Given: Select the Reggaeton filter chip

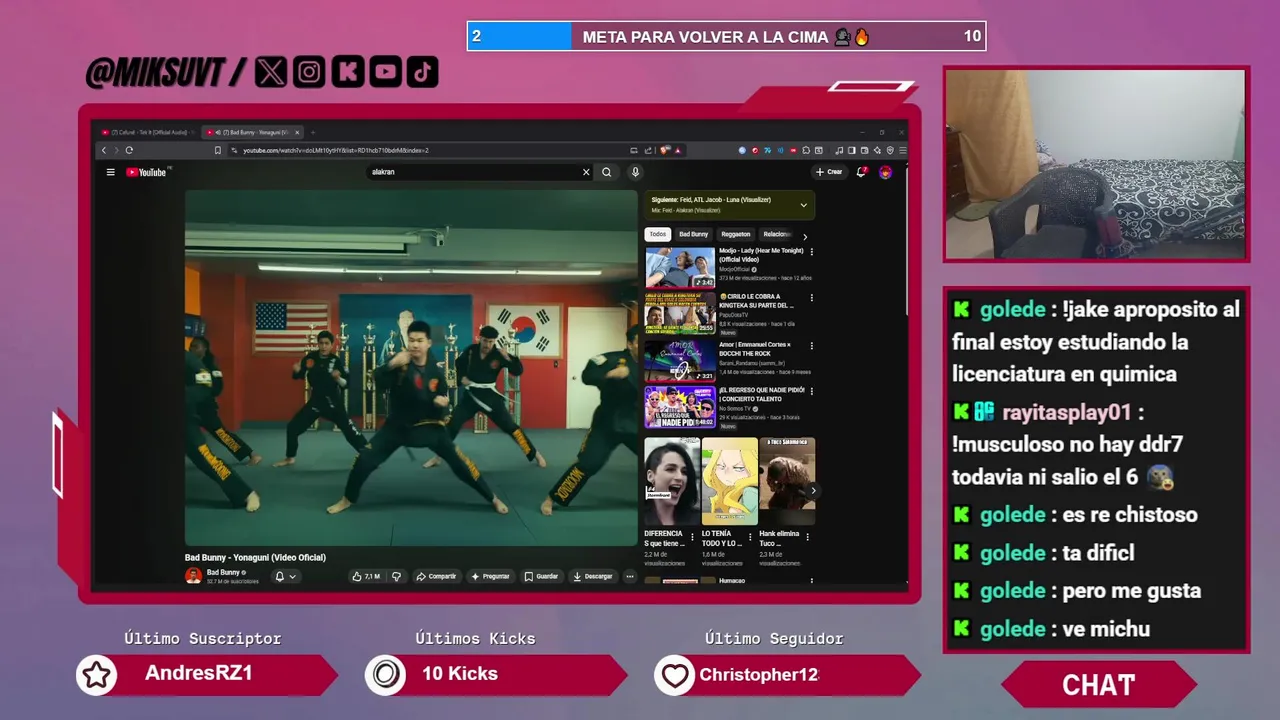Looking at the screenshot, I should (x=735, y=234).
